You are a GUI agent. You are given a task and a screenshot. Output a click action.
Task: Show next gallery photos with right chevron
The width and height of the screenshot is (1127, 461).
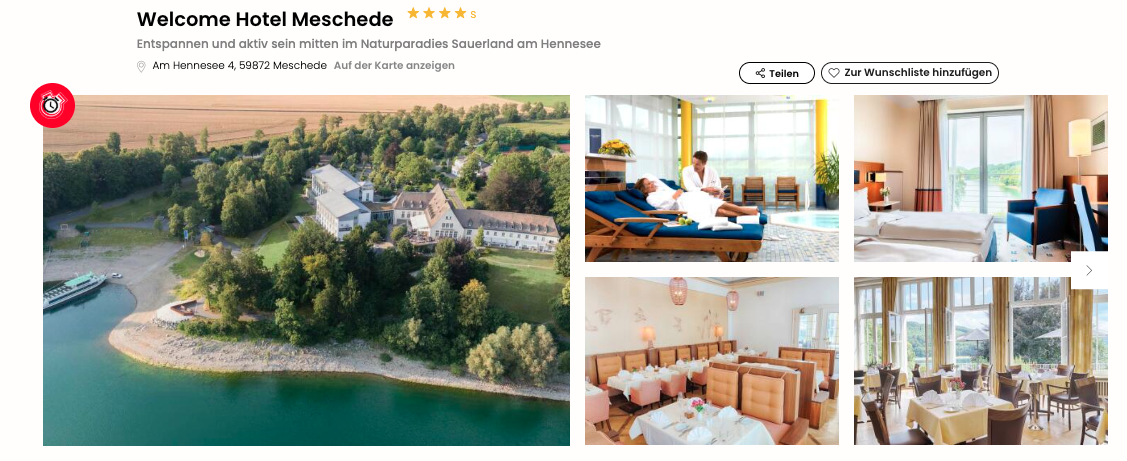(1089, 270)
